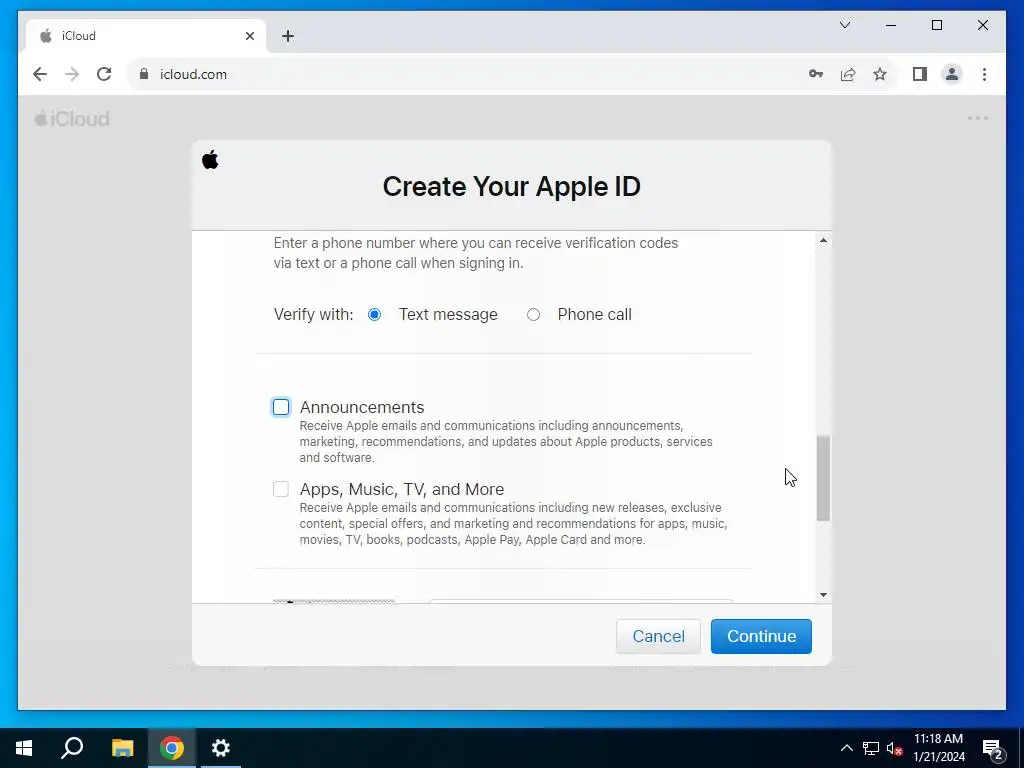Click the Continue button

pos(761,636)
